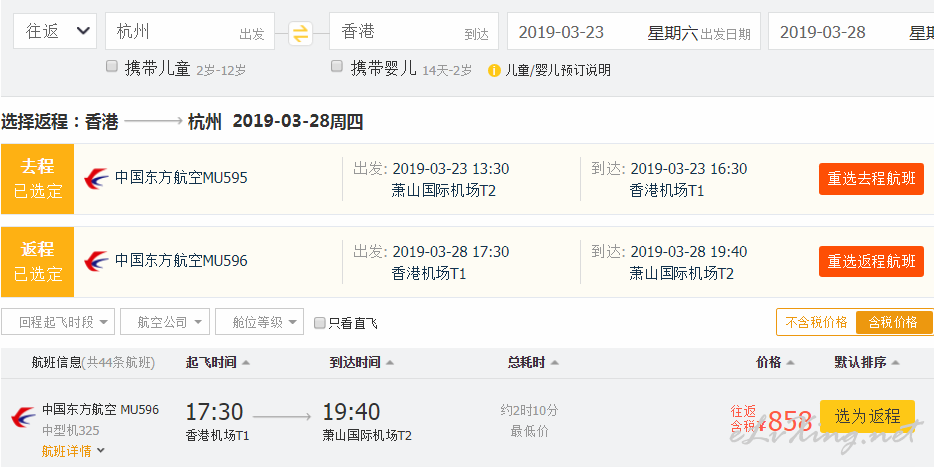Image resolution: width=934 pixels, height=467 pixels.
Task: Open the 舱位等级 cabin class dropdown
Action: pyautogui.click(x=259, y=322)
